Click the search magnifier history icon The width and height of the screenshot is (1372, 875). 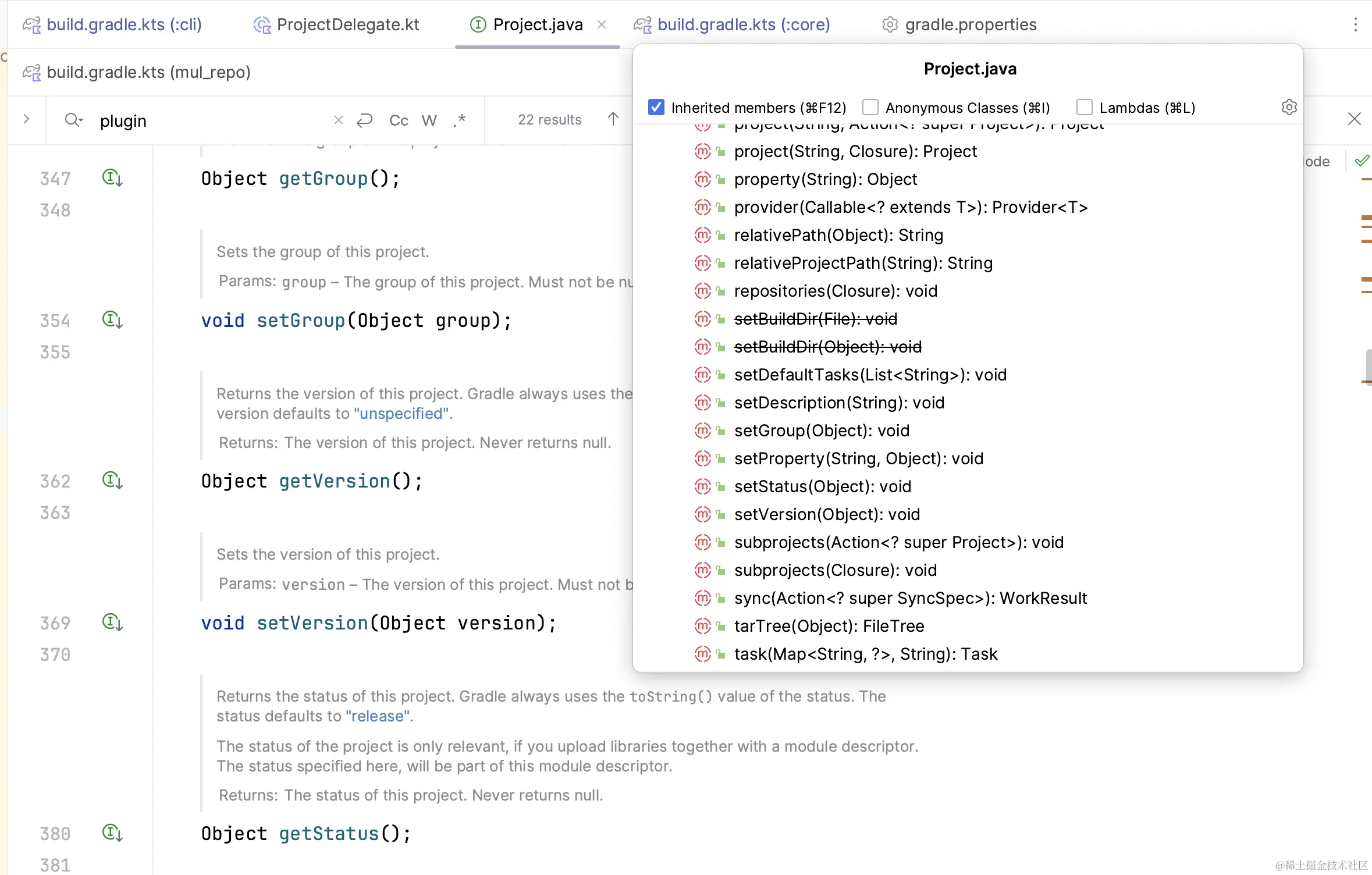[x=74, y=120]
